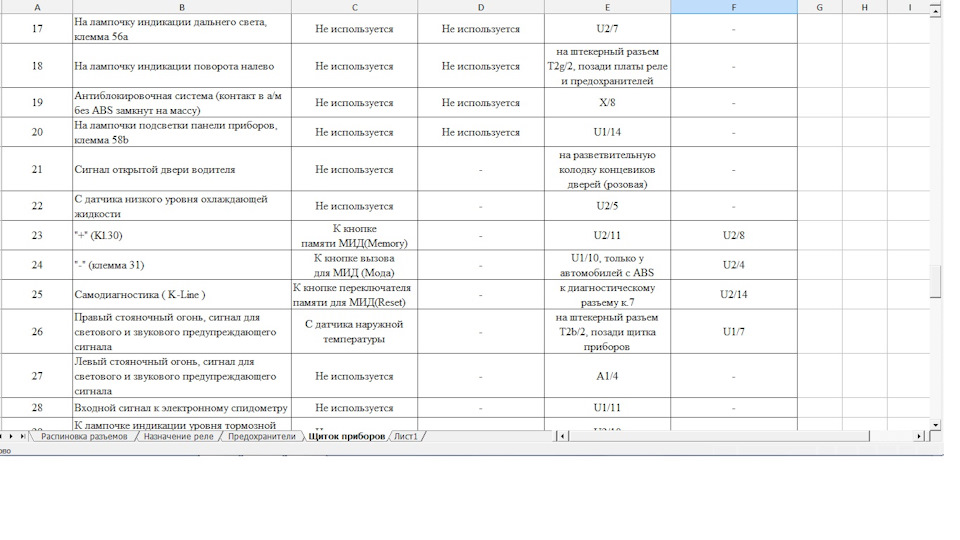Switch to Назначение реле sheet tab

(x=178, y=437)
